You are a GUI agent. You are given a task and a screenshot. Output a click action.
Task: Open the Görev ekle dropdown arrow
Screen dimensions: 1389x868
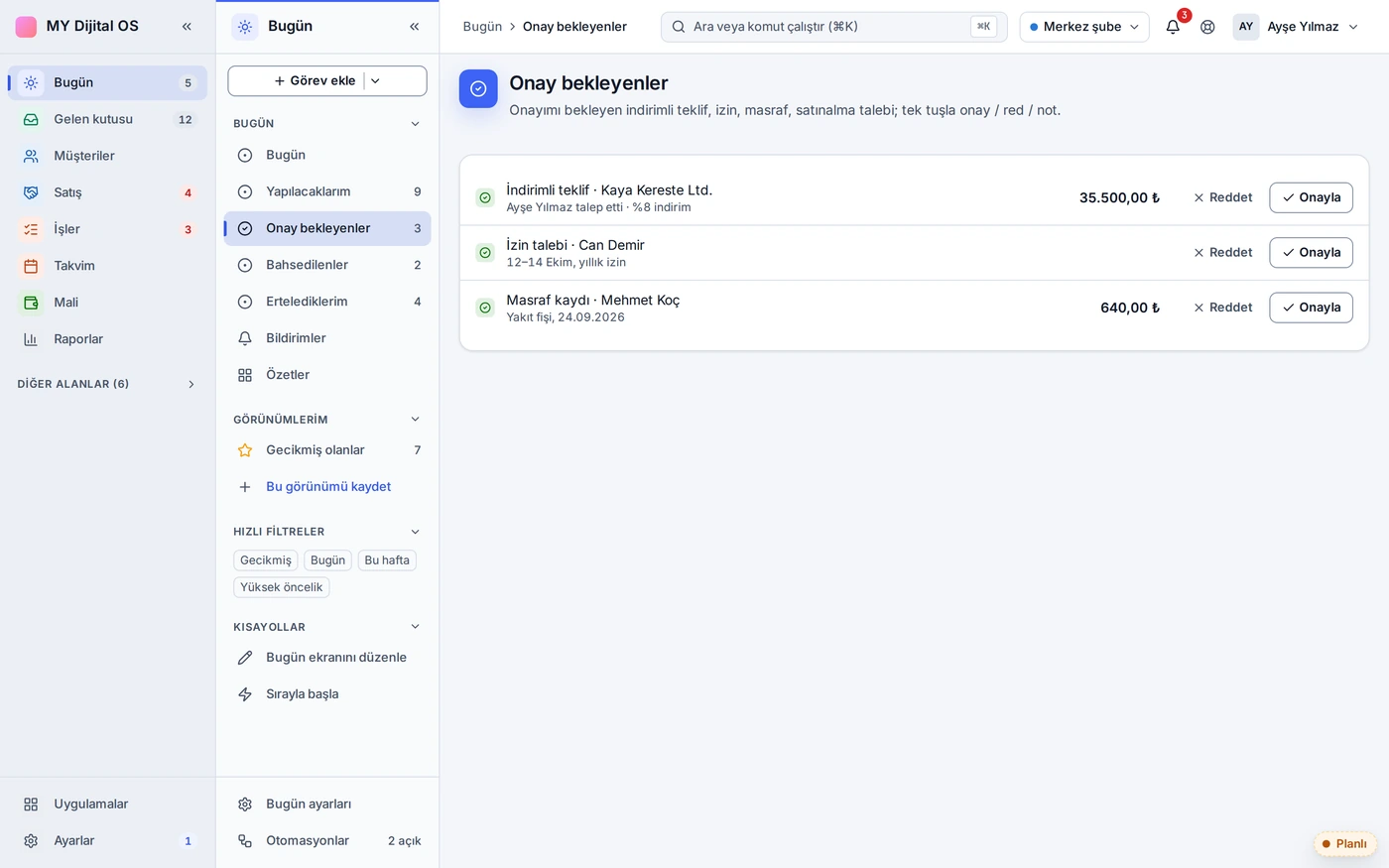[x=375, y=81]
